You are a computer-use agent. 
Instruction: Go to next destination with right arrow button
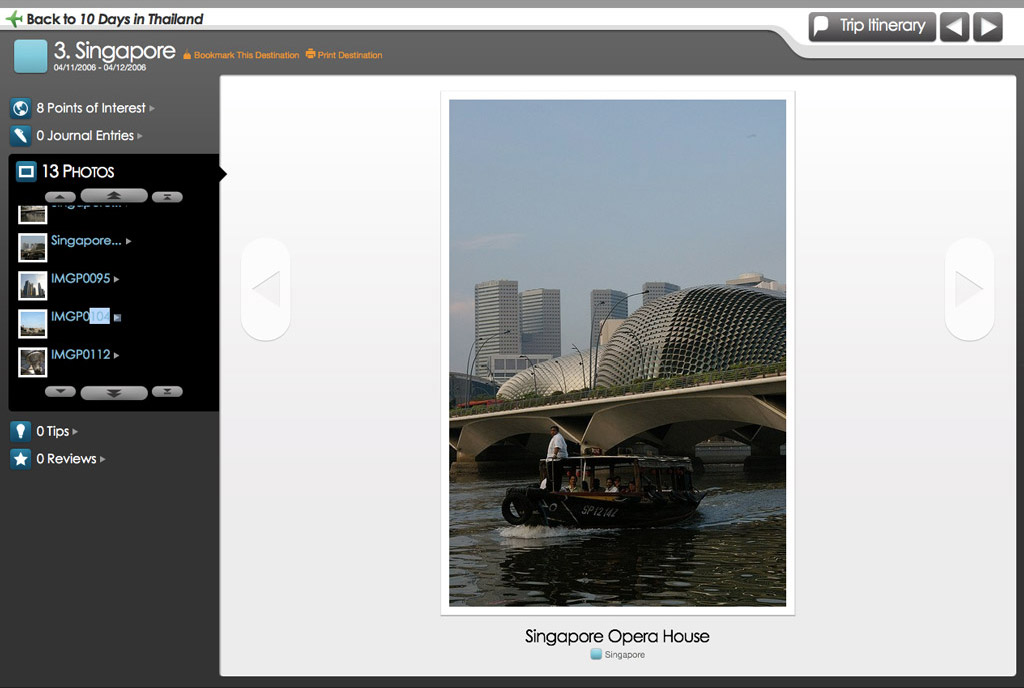tap(988, 27)
